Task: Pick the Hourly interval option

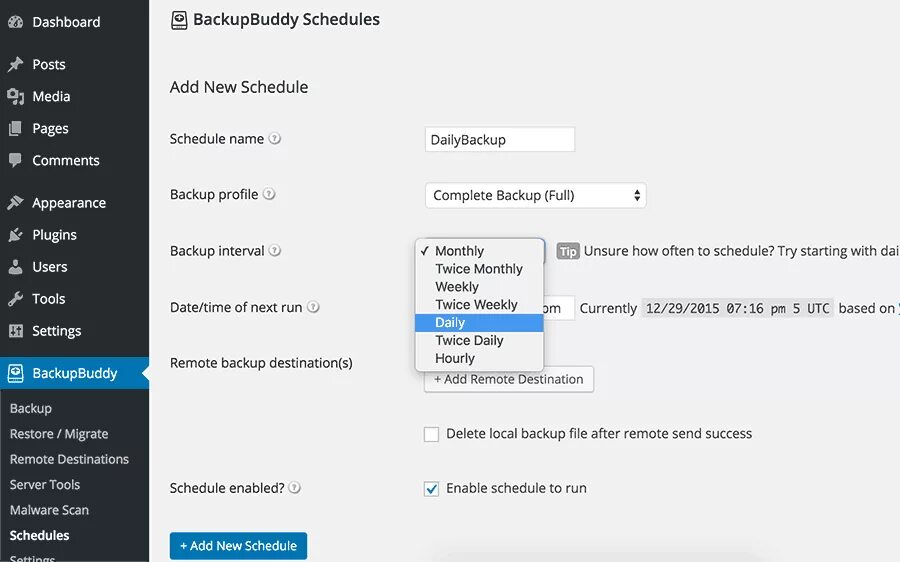Action: tap(455, 358)
